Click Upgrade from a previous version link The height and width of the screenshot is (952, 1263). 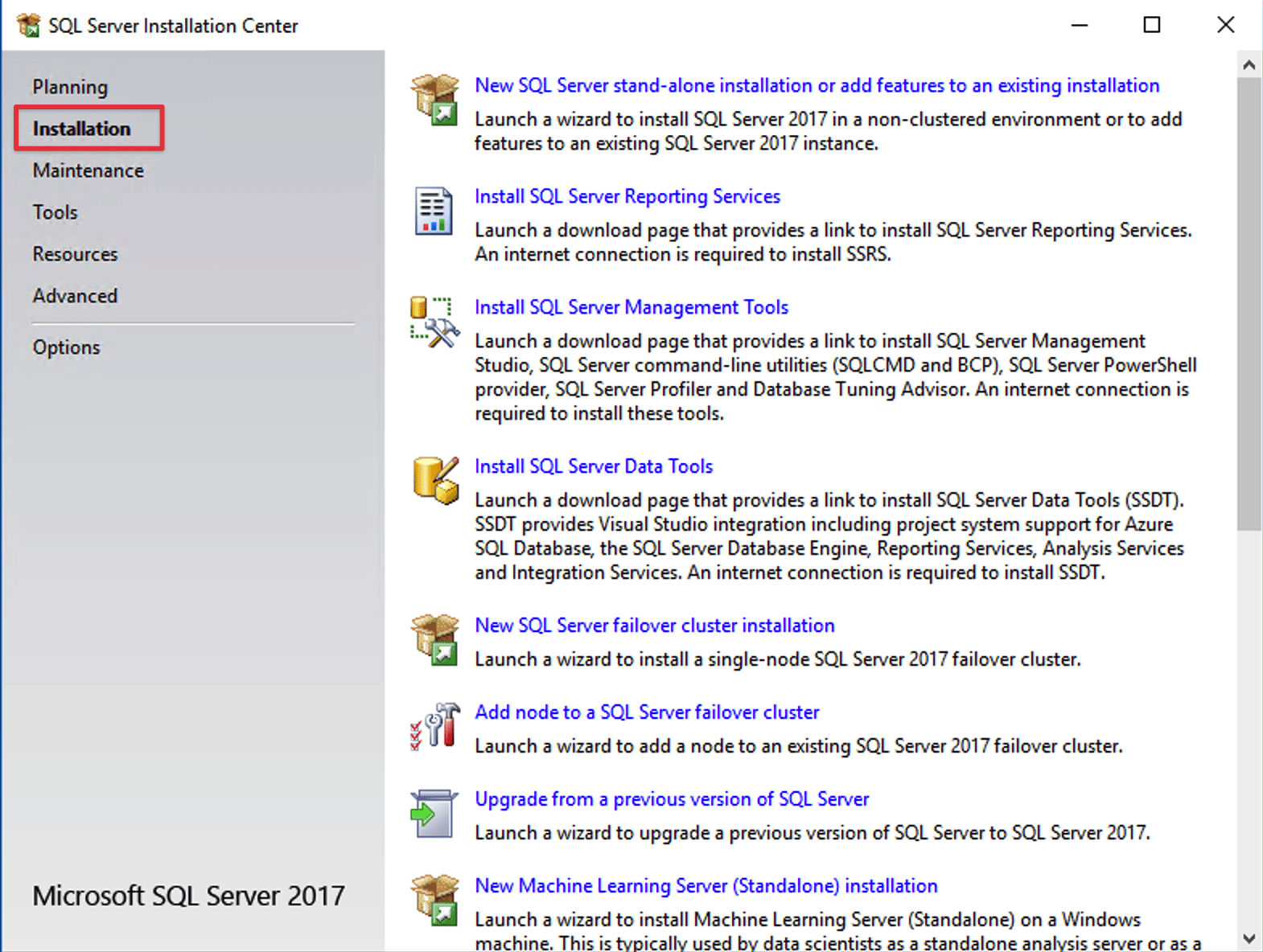coord(672,799)
